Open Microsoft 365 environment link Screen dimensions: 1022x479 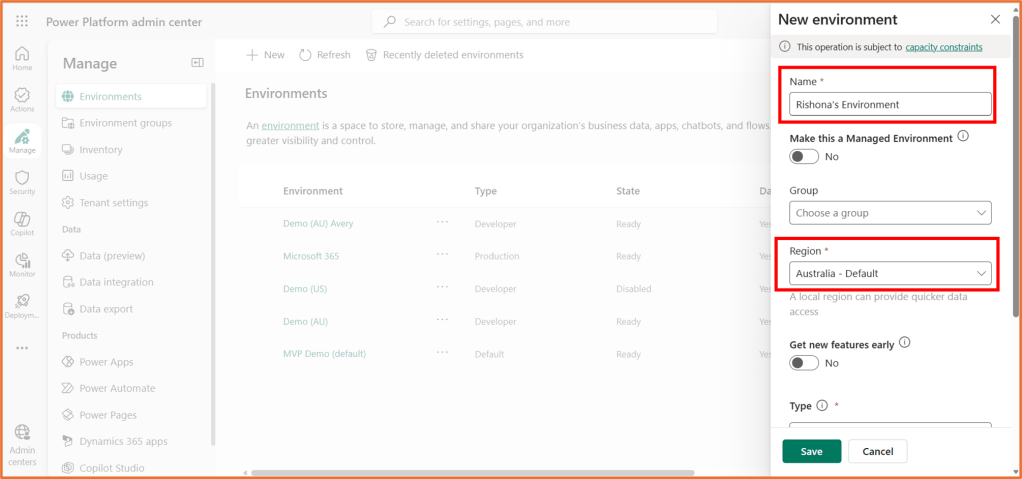pos(311,256)
